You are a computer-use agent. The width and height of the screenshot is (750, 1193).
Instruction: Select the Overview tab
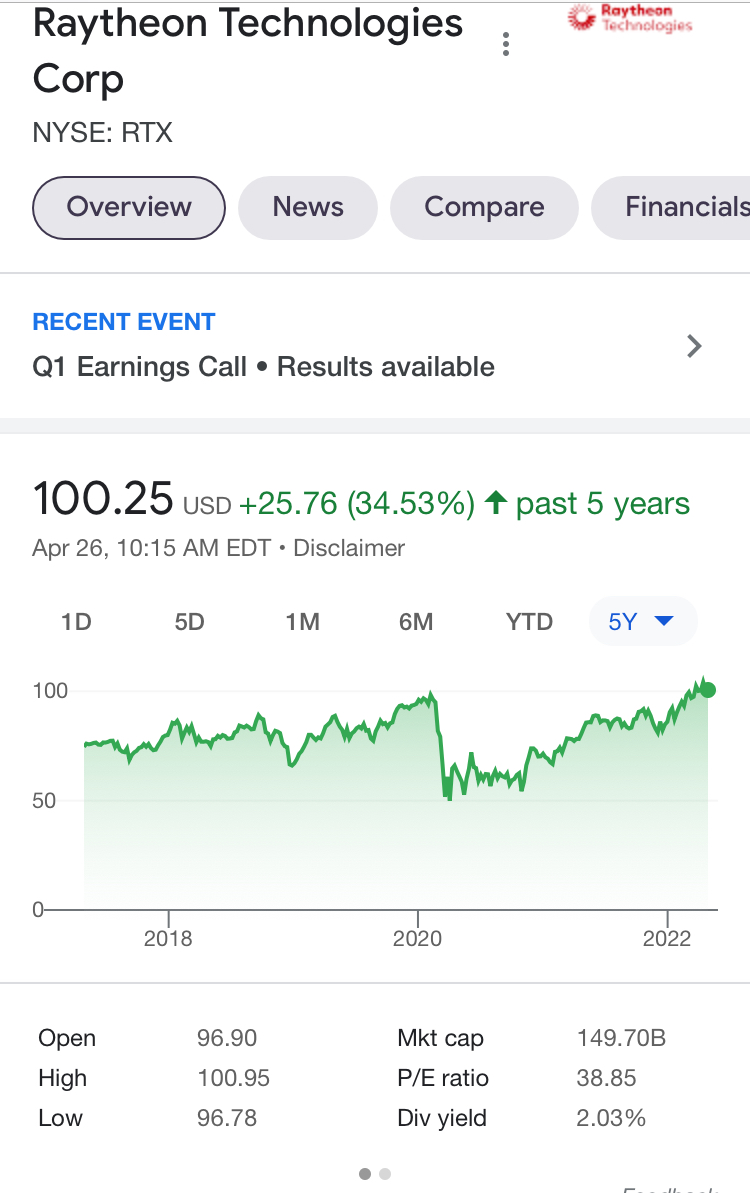point(129,207)
